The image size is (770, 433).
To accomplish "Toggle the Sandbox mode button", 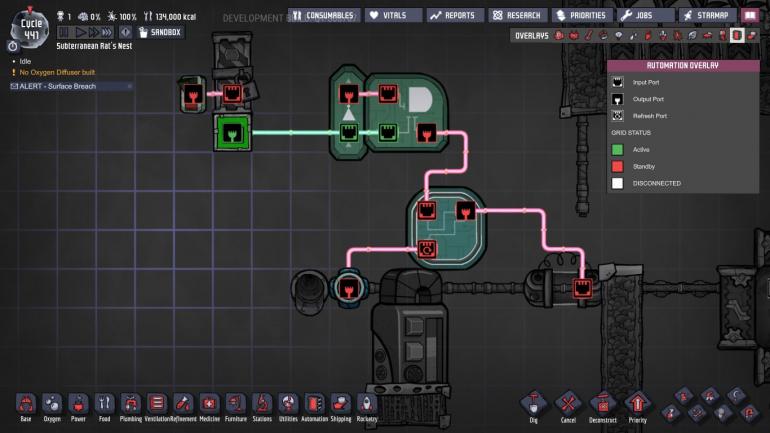I will (160, 32).
